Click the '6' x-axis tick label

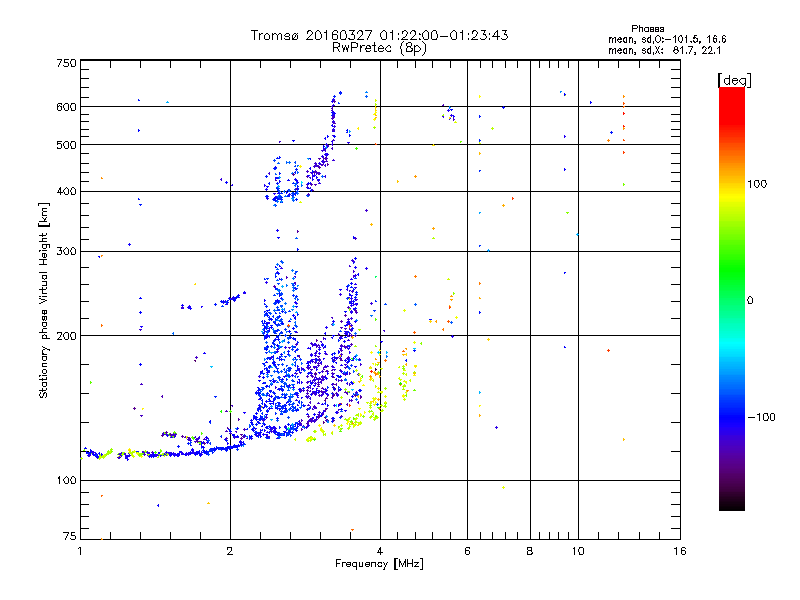[467, 551]
